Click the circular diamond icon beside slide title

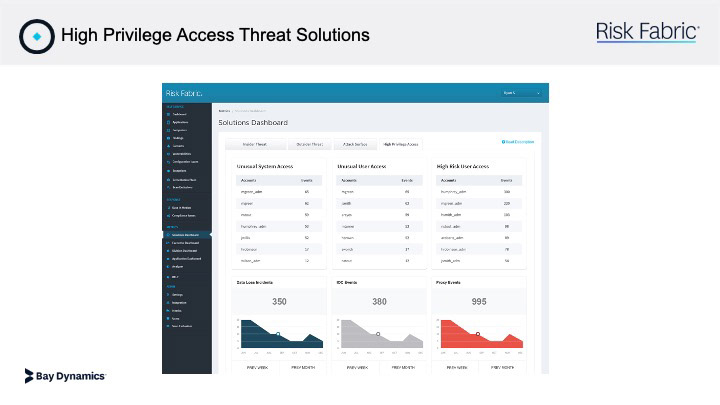[37, 36]
